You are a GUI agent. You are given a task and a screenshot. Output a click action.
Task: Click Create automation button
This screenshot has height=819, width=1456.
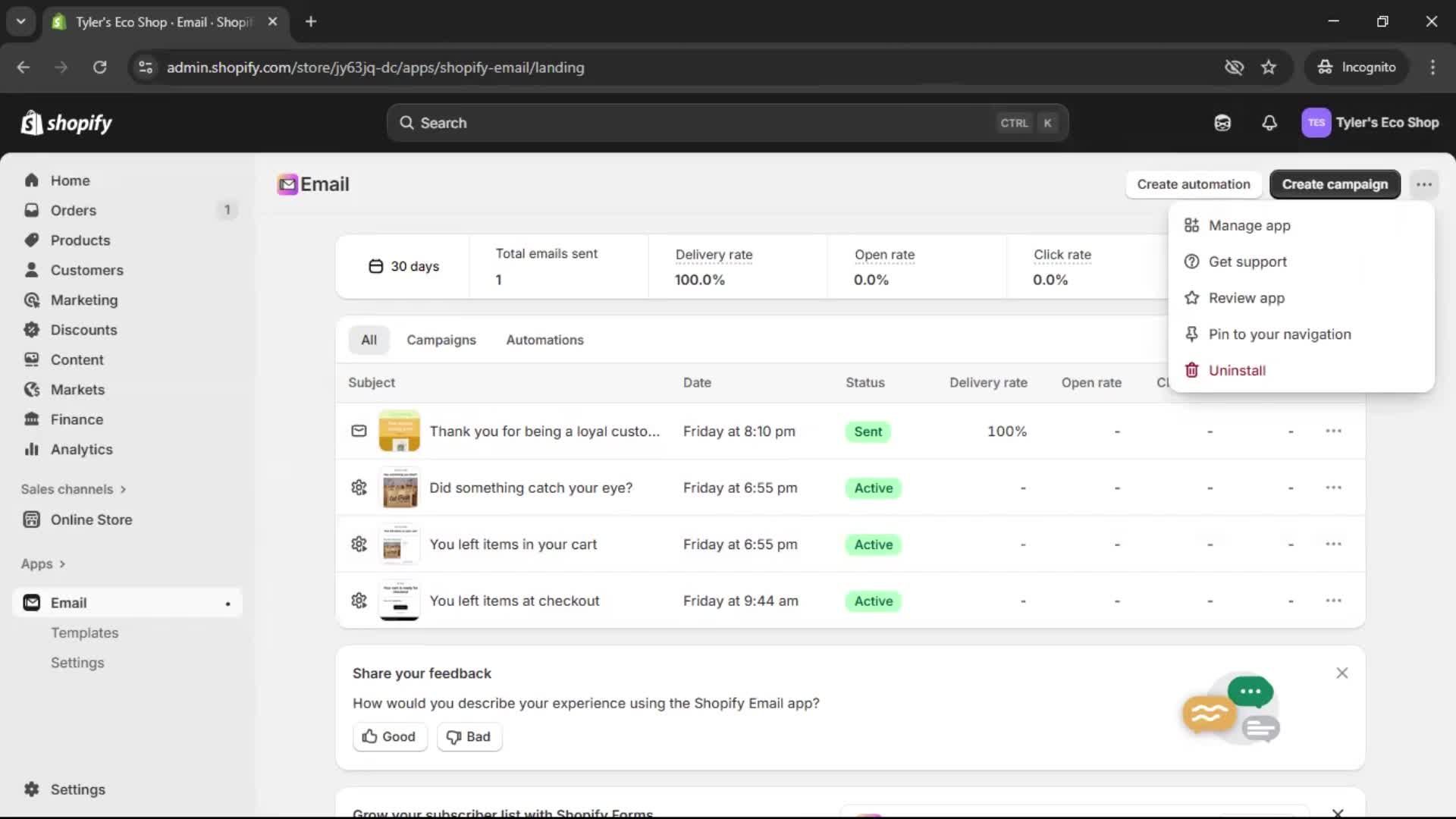[x=1194, y=184]
